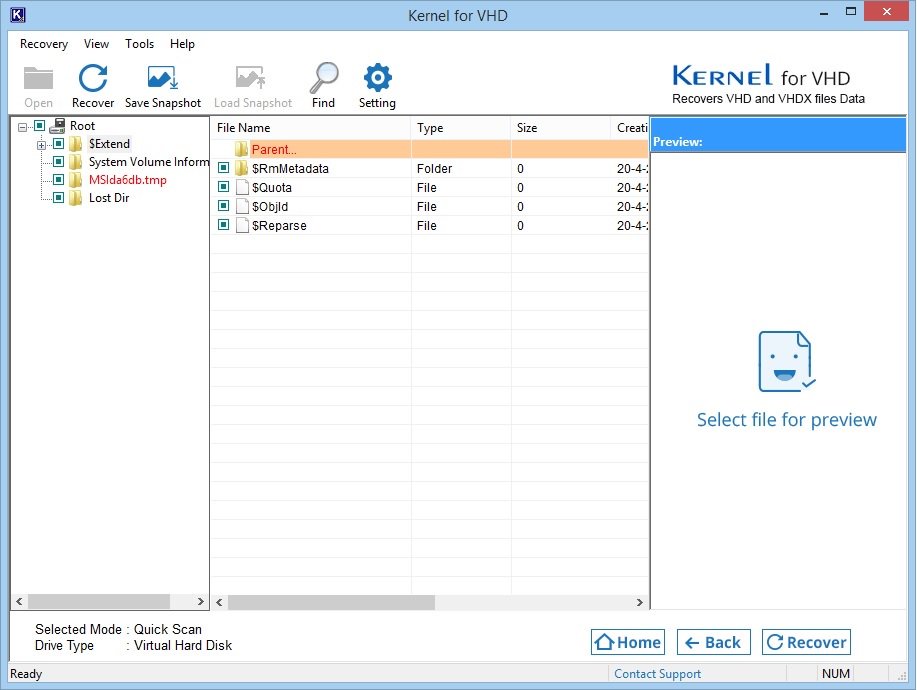Open the Setting gear icon
The width and height of the screenshot is (917, 690).
[377, 77]
